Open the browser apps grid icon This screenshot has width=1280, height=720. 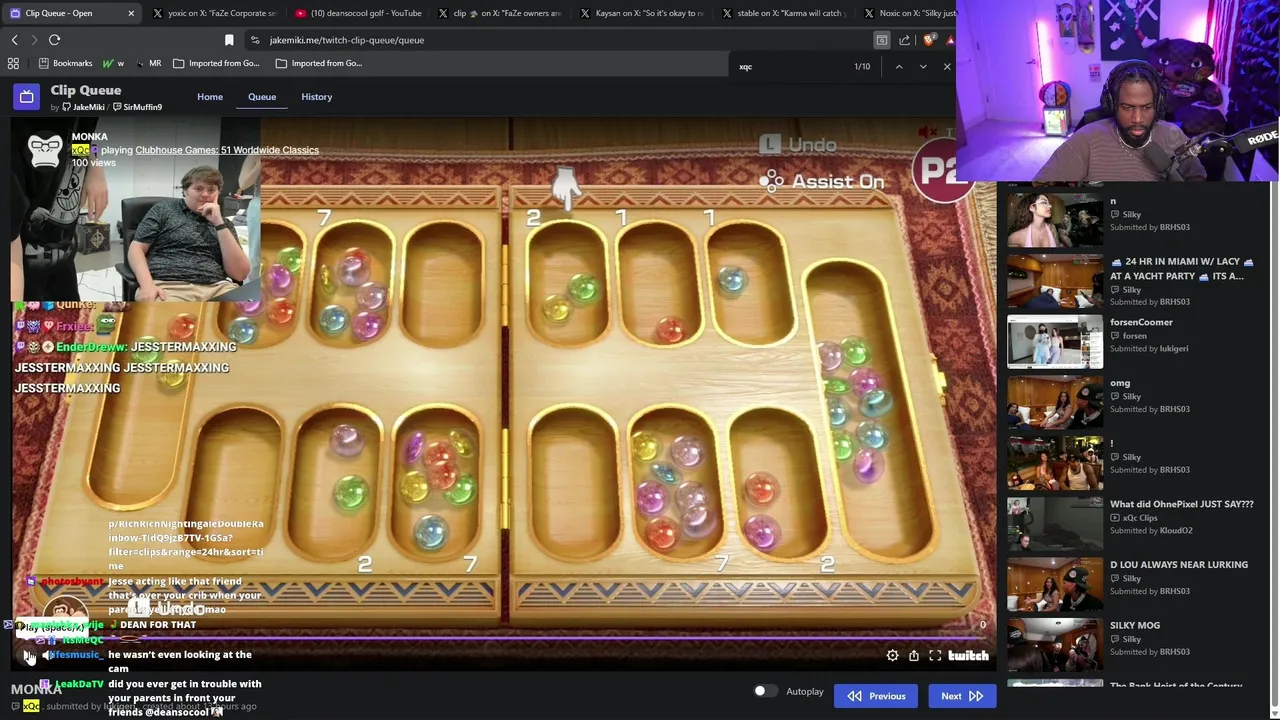pos(13,63)
